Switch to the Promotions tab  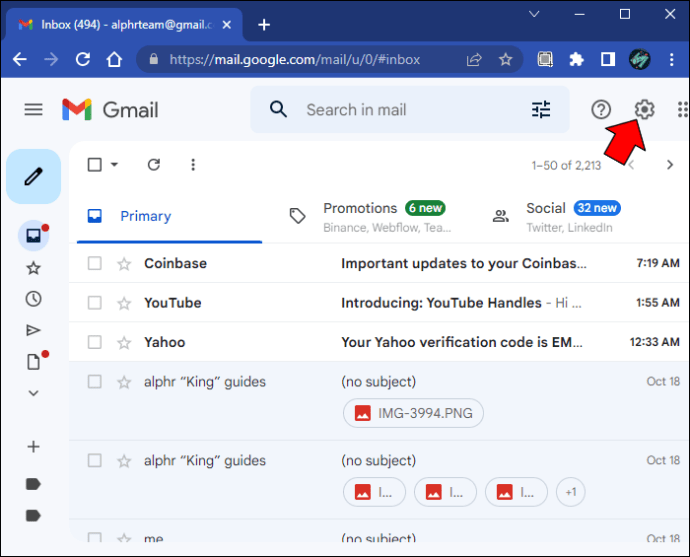click(x=373, y=216)
